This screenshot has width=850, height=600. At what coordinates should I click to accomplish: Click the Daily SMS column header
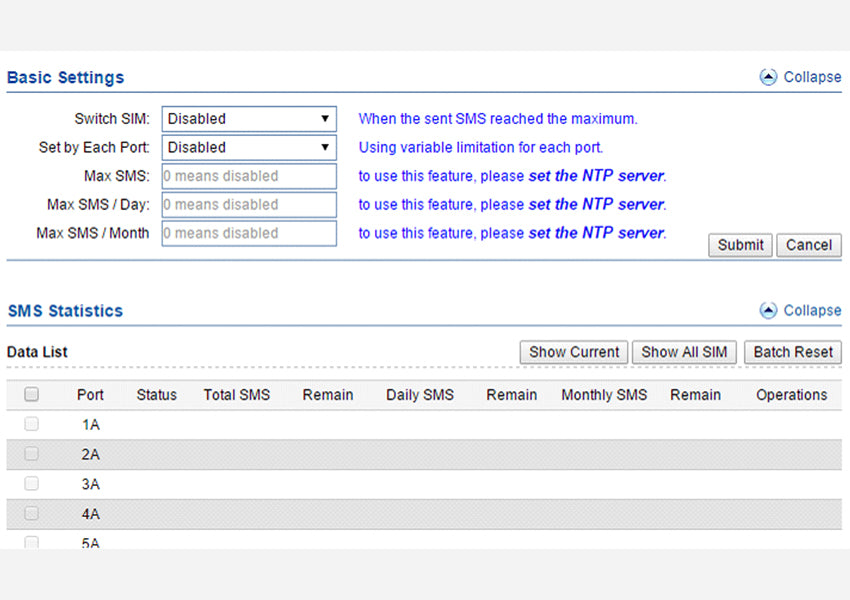click(420, 395)
